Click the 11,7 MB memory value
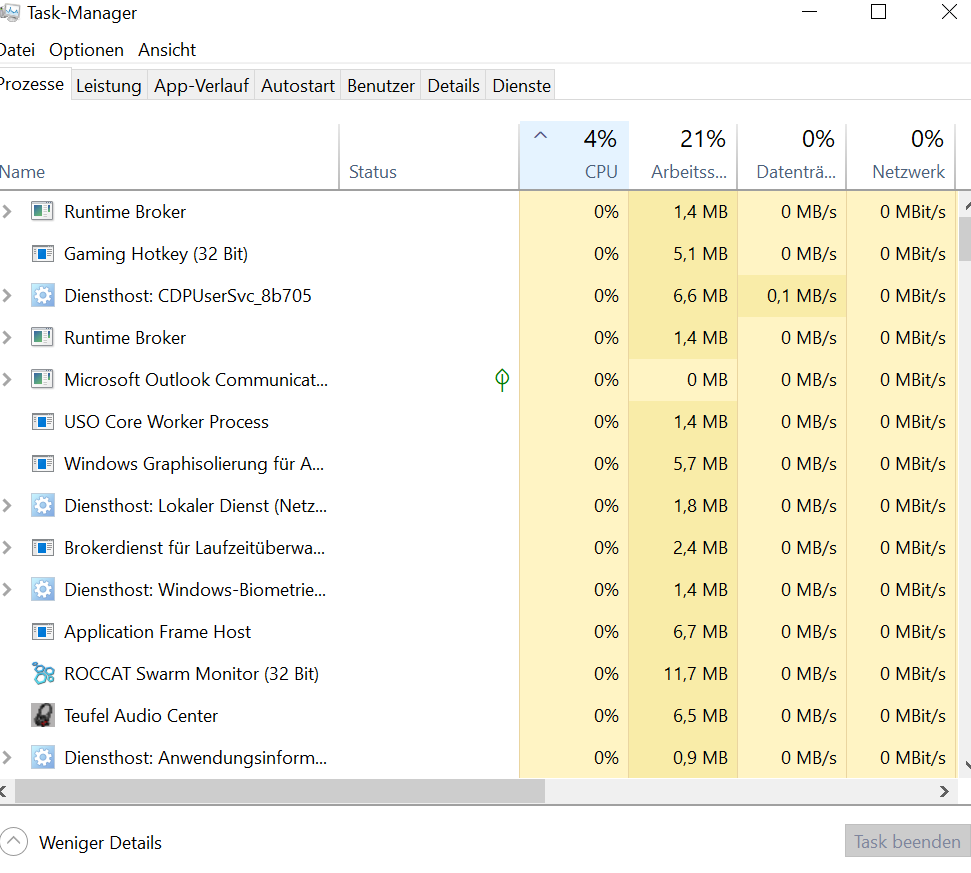 point(695,674)
